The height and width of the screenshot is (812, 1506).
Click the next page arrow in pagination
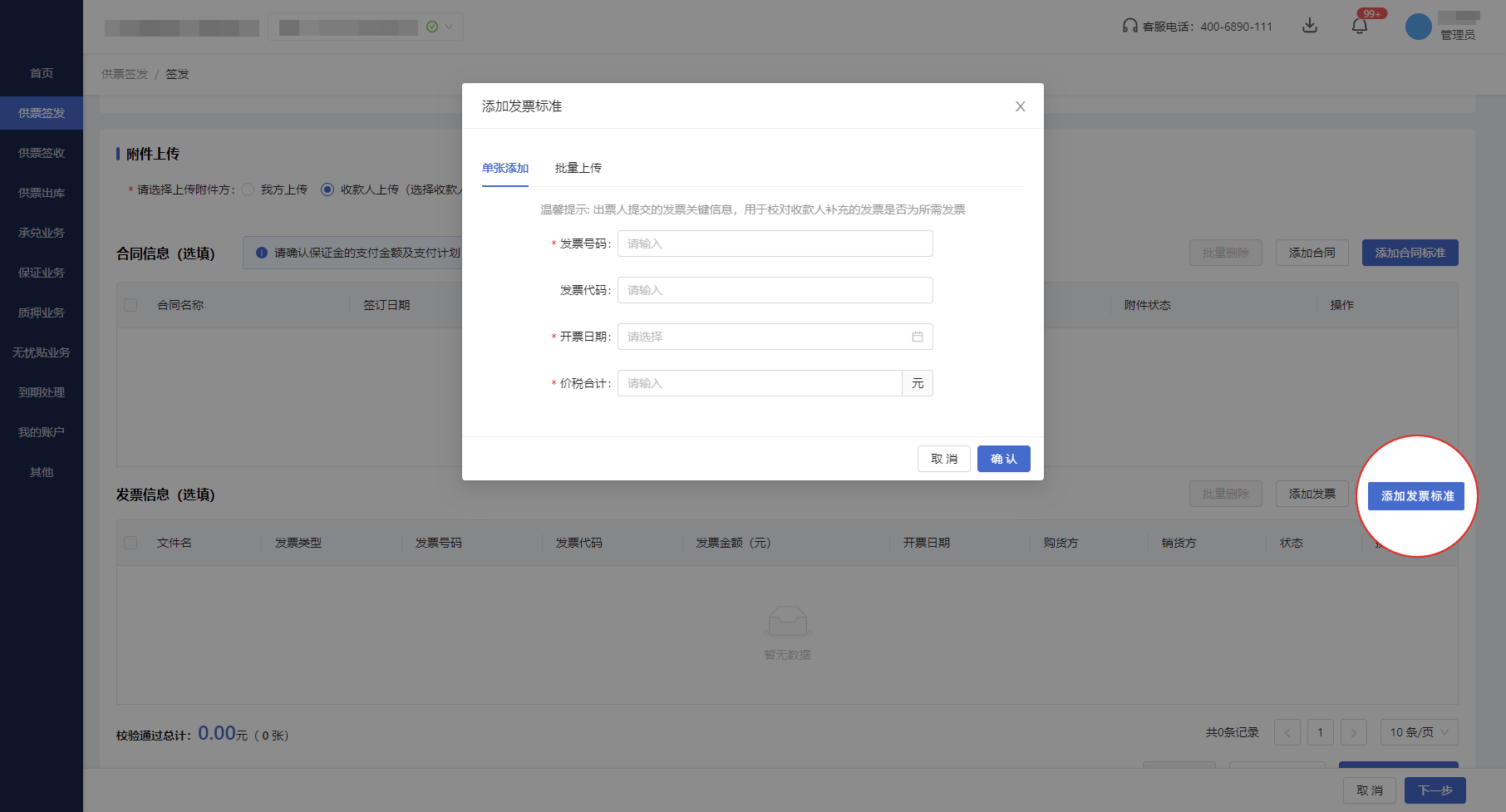1354,732
